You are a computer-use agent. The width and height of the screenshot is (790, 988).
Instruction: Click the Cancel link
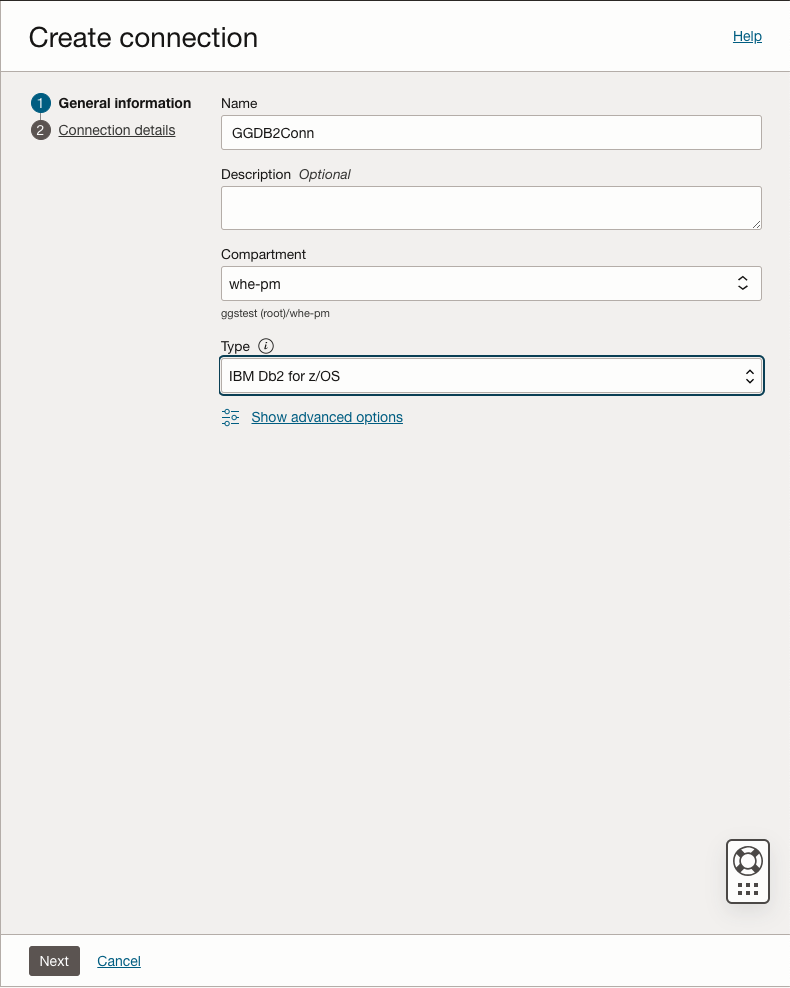click(x=119, y=961)
